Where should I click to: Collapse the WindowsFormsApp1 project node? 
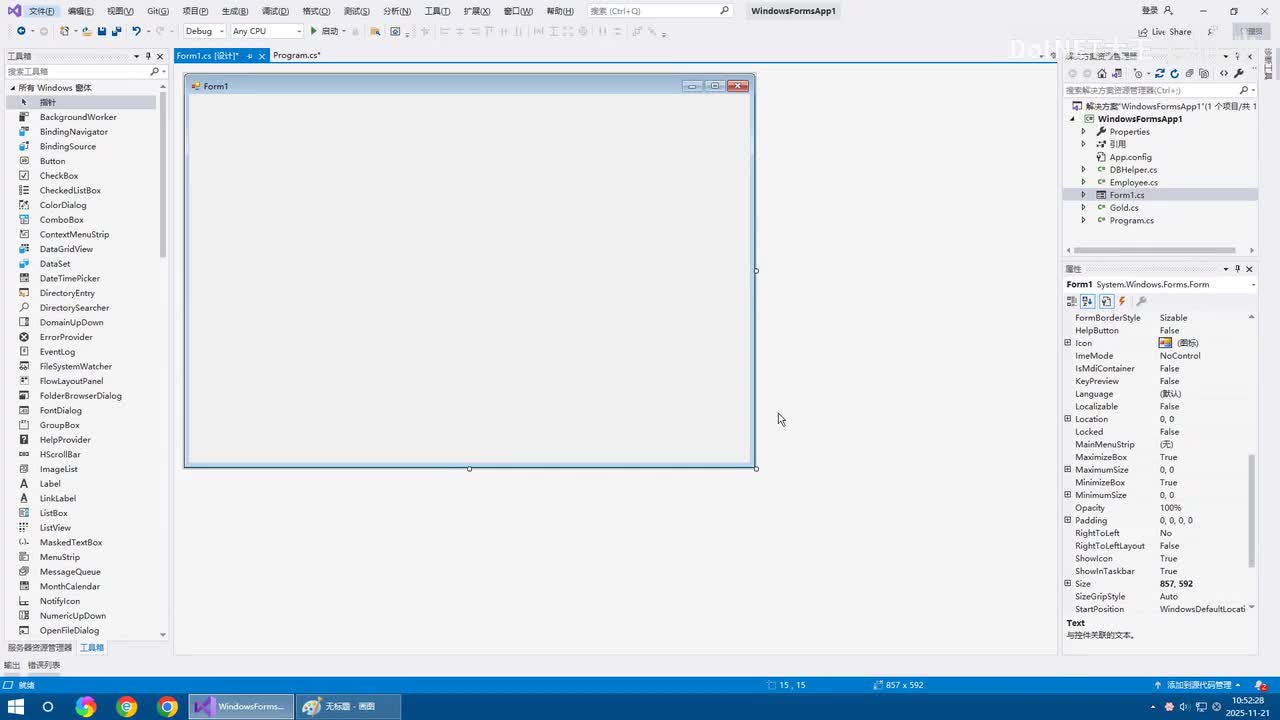[x=1073, y=119]
